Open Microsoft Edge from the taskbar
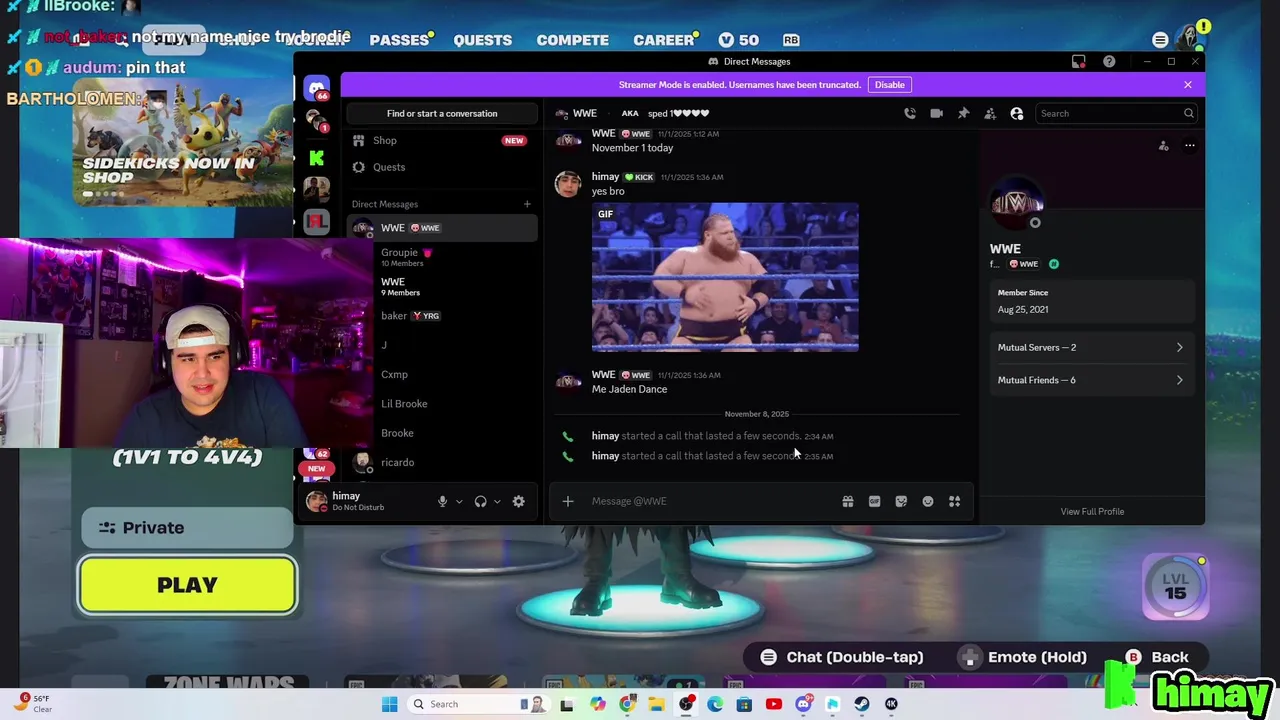The image size is (1280, 720). pos(715,704)
